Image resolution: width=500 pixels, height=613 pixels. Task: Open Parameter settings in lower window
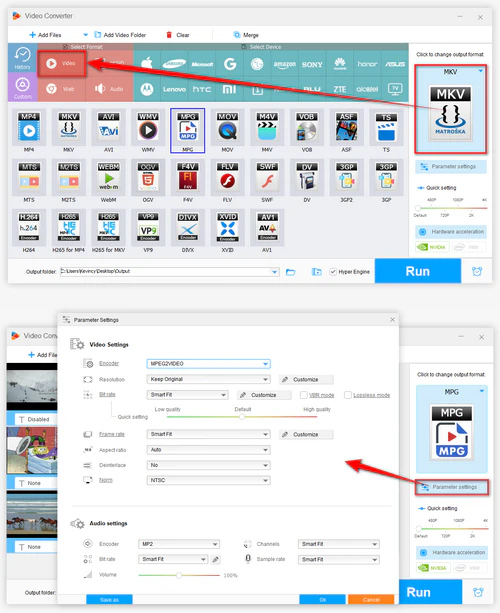(x=452, y=487)
